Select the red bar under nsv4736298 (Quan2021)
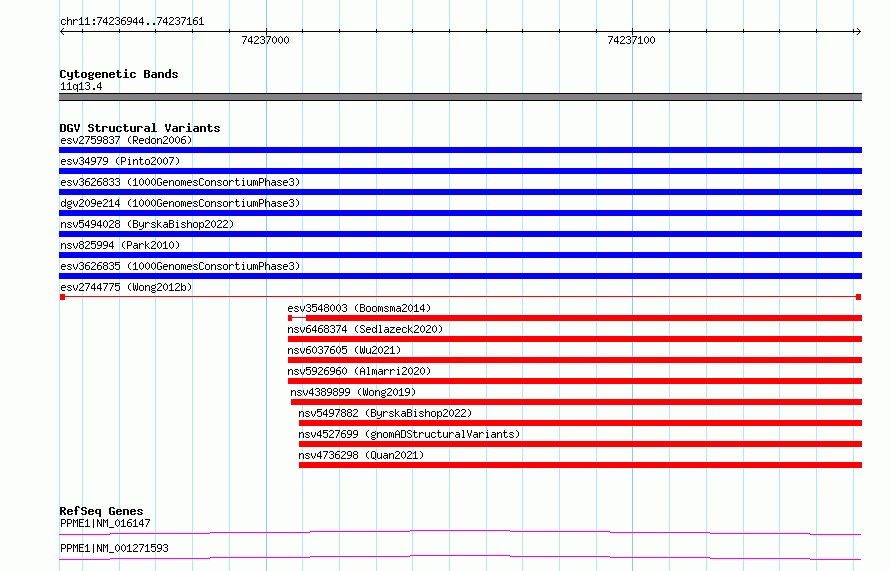Viewport: 890px width, 571px height. [x=581, y=465]
